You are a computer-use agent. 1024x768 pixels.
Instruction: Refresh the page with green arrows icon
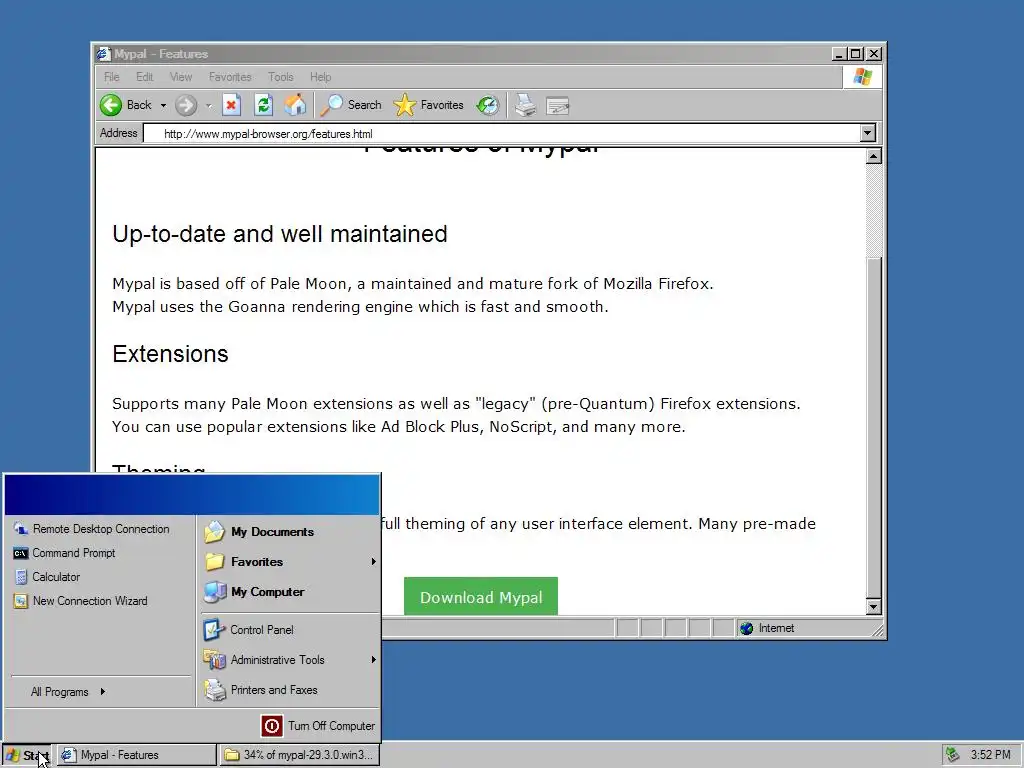[263, 105]
